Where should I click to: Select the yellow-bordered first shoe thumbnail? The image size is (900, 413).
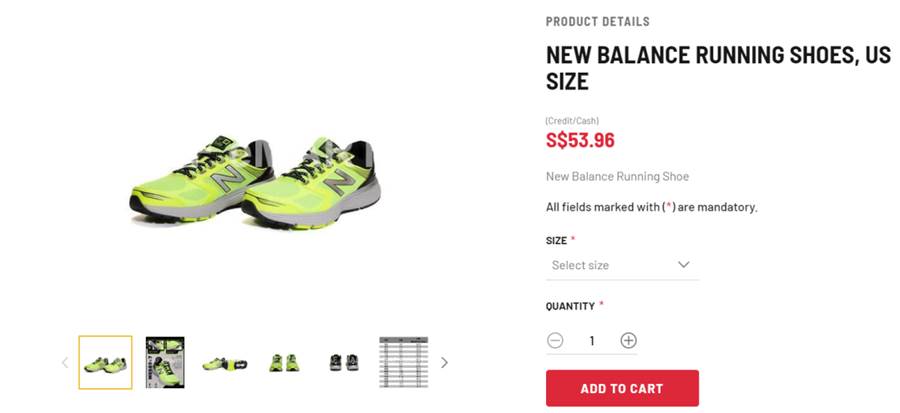[x=106, y=363]
